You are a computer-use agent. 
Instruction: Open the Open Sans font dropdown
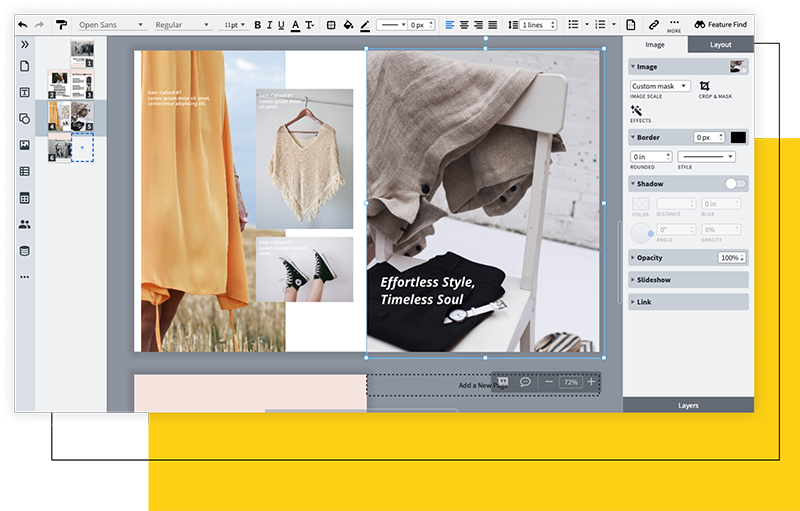(x=111, y=24)
